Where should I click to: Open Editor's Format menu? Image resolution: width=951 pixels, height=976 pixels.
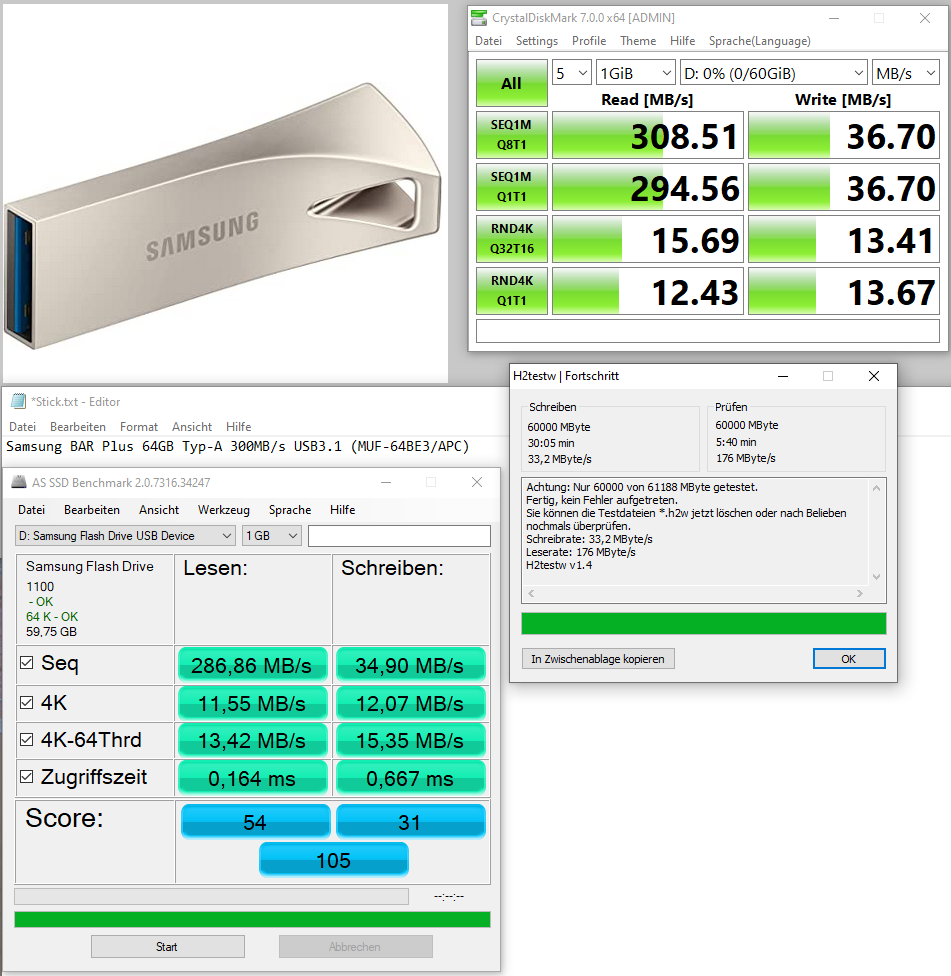pyautogui.click(x=139, y=427)
